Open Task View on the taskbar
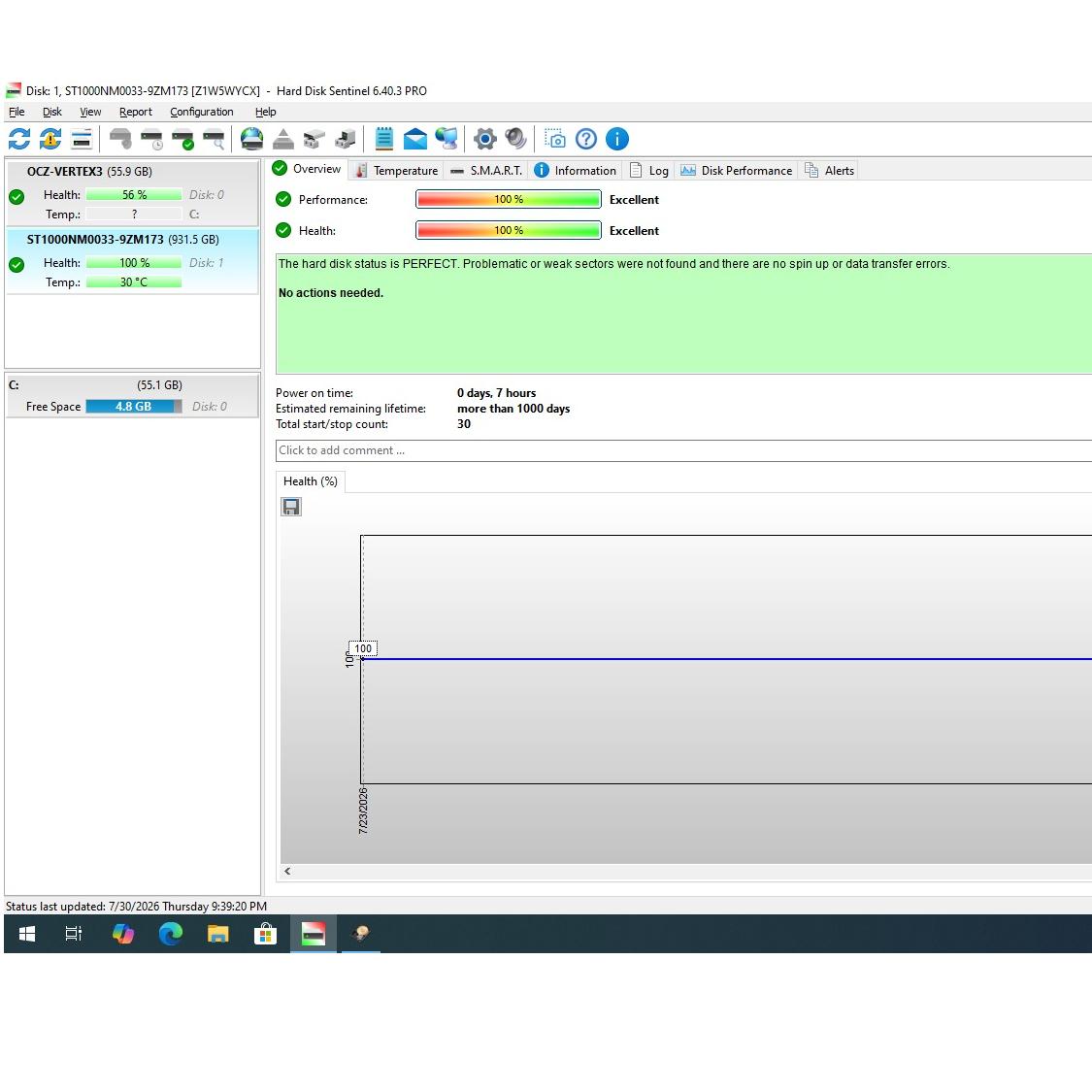Screen dimensions: 1092x1092 74,934
